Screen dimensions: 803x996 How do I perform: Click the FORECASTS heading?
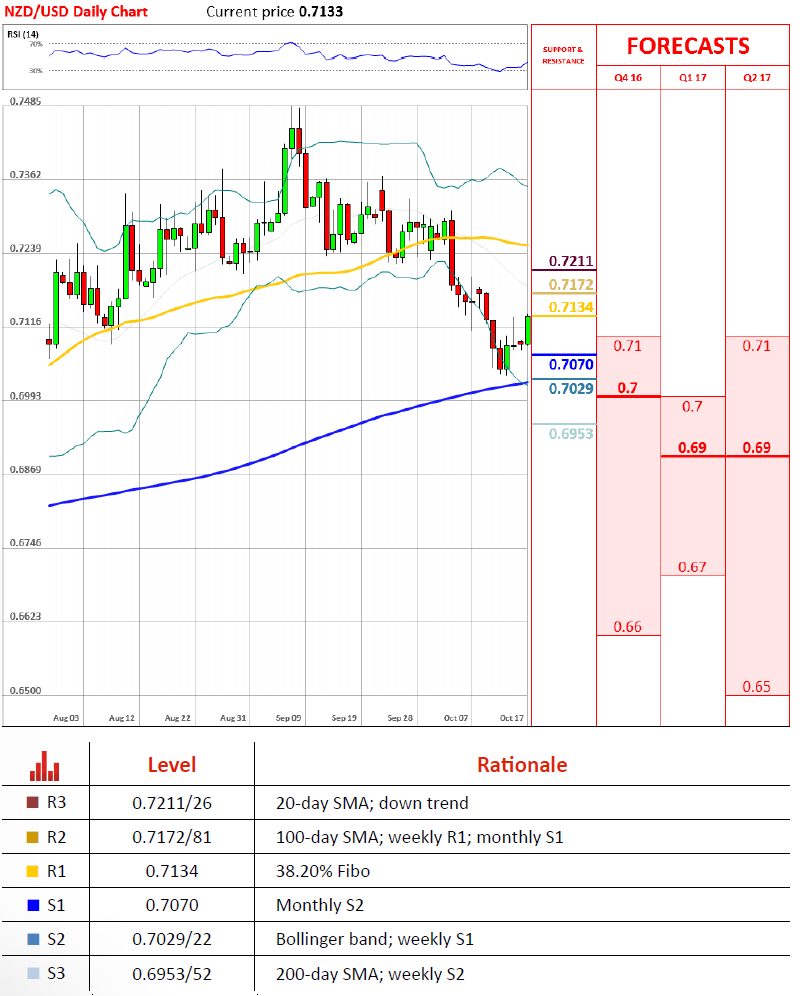tap(688, 46)
